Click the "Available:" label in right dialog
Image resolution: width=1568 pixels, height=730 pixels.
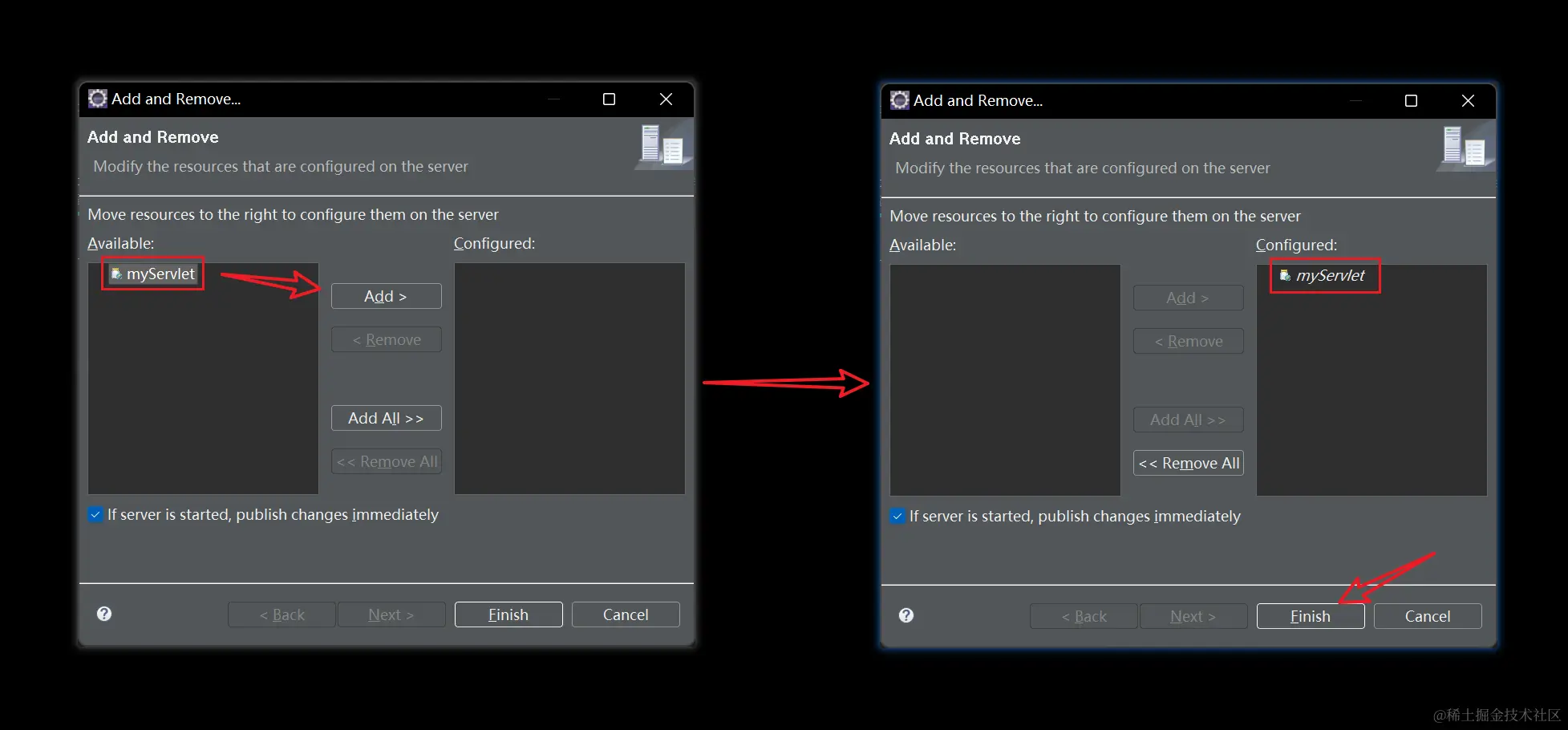tap(923, 245)
